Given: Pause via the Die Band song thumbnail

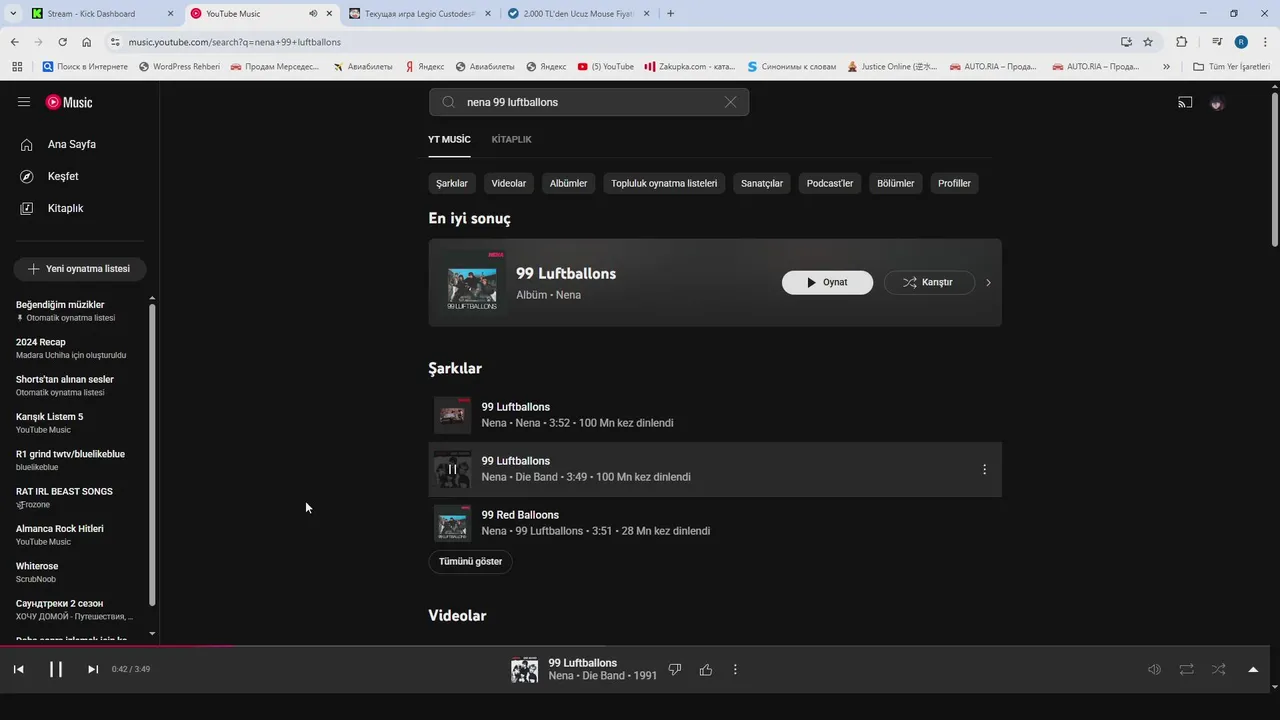Looking at the screenshot, I should [452, 469].
